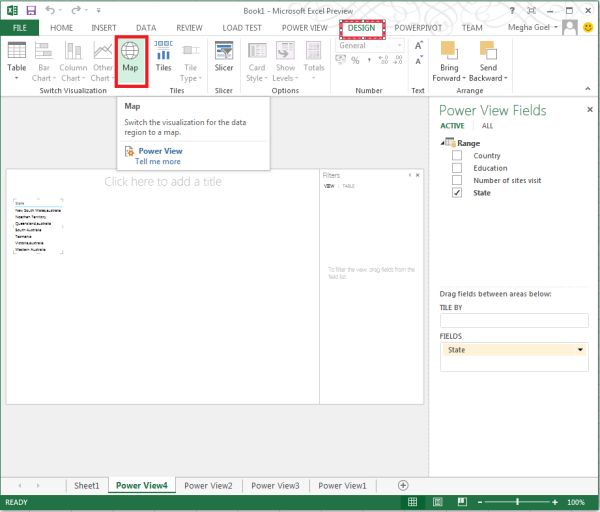This screenshot has width=600, height=512.
Task: Undo the last action
Action: click(50, 10)
